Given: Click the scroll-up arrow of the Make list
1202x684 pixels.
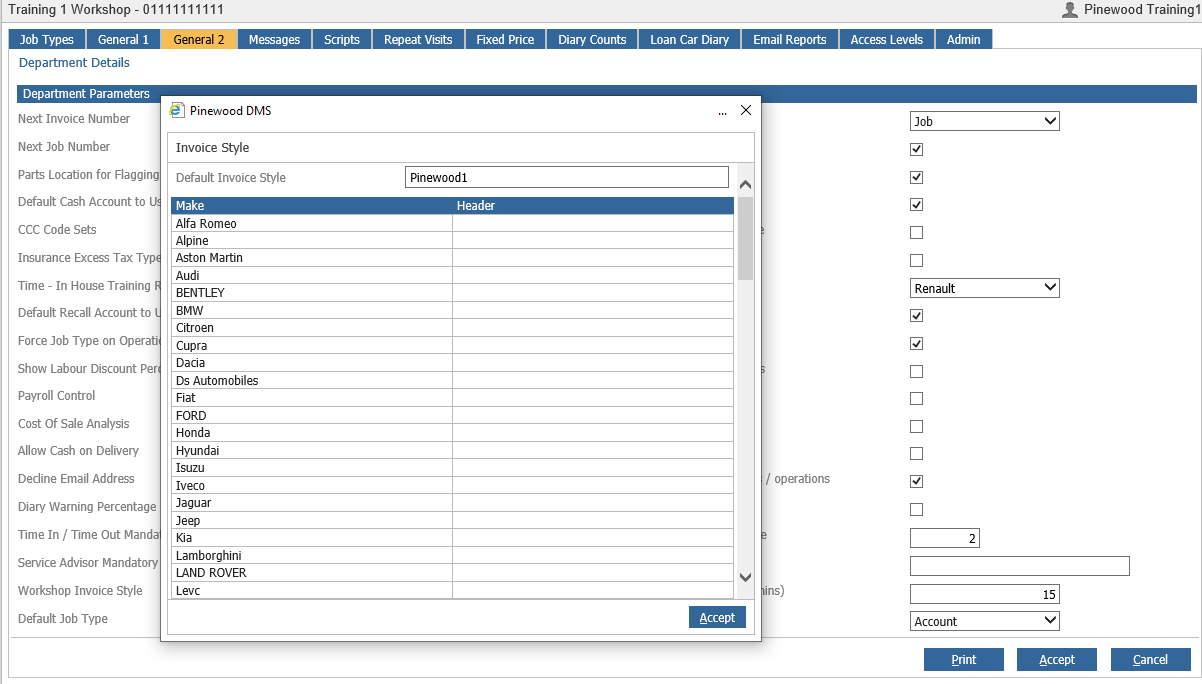Looking at the screenshot, I should (744, 183).
